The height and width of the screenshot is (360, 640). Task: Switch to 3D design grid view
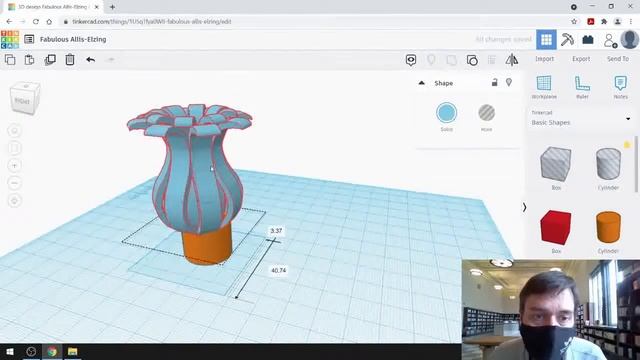546,40
